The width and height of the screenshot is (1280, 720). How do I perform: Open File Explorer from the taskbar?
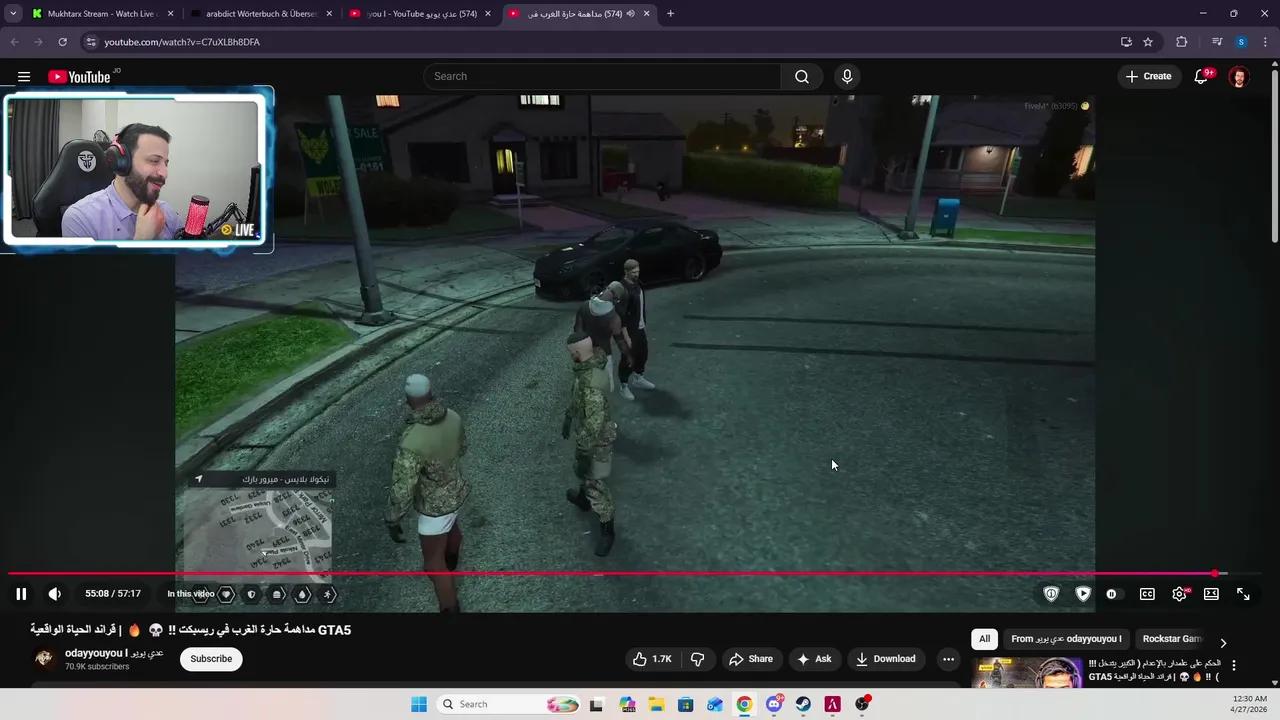pos(657,704)
